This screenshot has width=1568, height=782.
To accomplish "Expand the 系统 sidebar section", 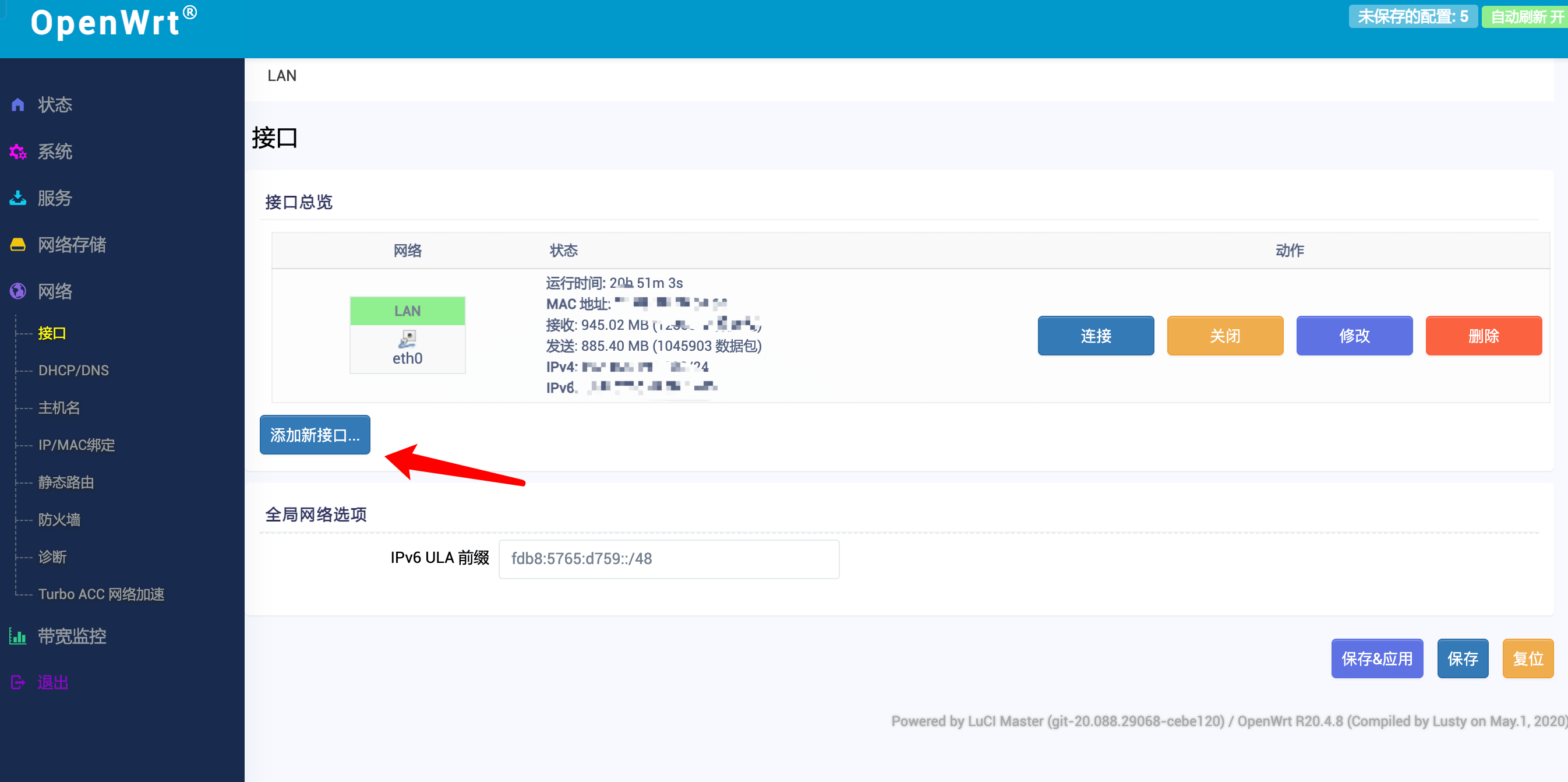I will pos(55,152).
